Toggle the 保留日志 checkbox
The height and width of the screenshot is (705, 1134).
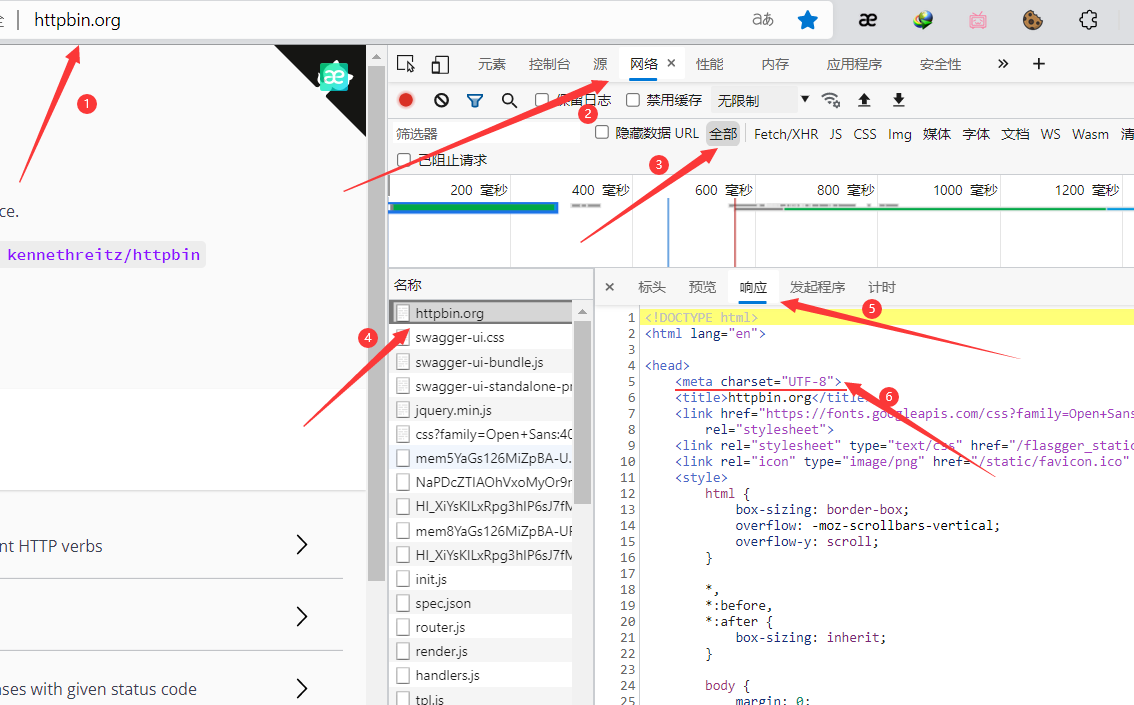pos(542,100)
